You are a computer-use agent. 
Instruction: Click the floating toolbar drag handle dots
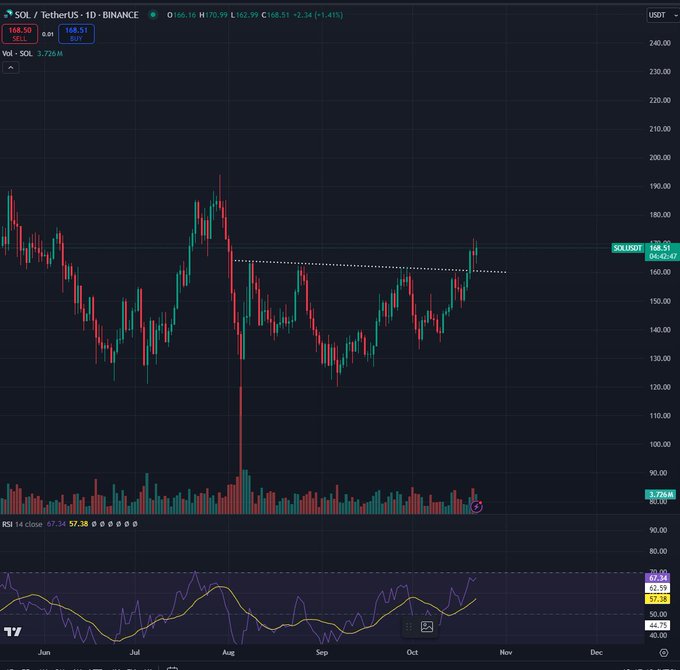[408, 627]
